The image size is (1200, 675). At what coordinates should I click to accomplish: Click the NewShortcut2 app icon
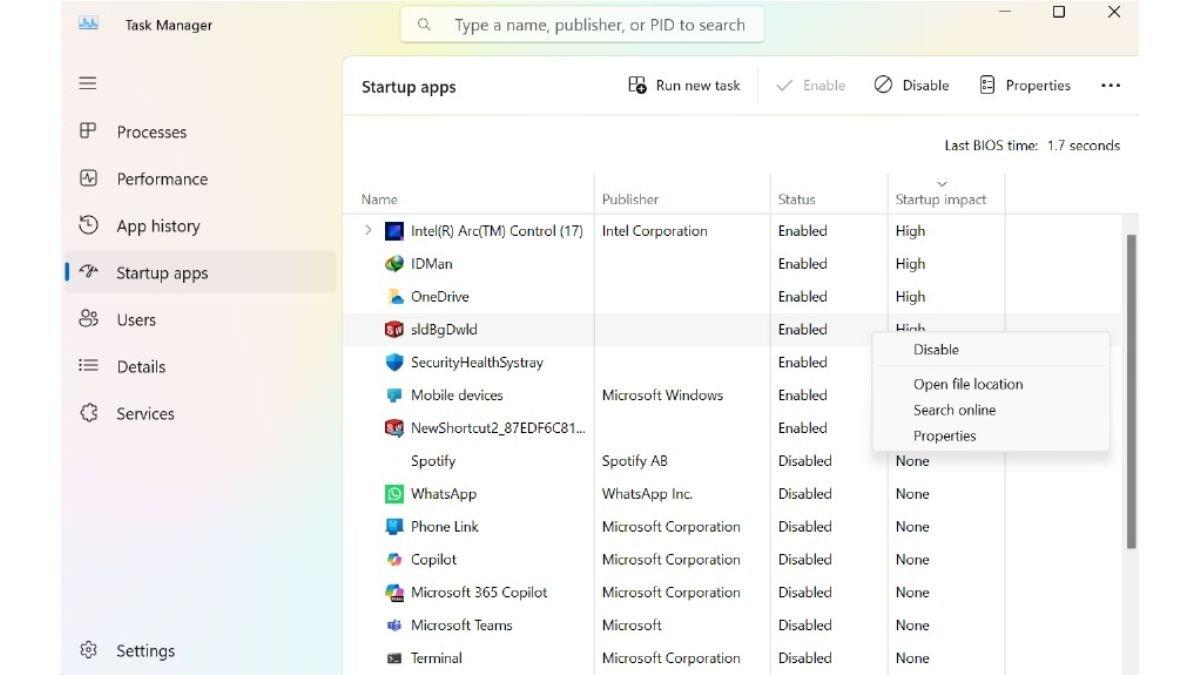pyautogui.click(x=394, y=428)
